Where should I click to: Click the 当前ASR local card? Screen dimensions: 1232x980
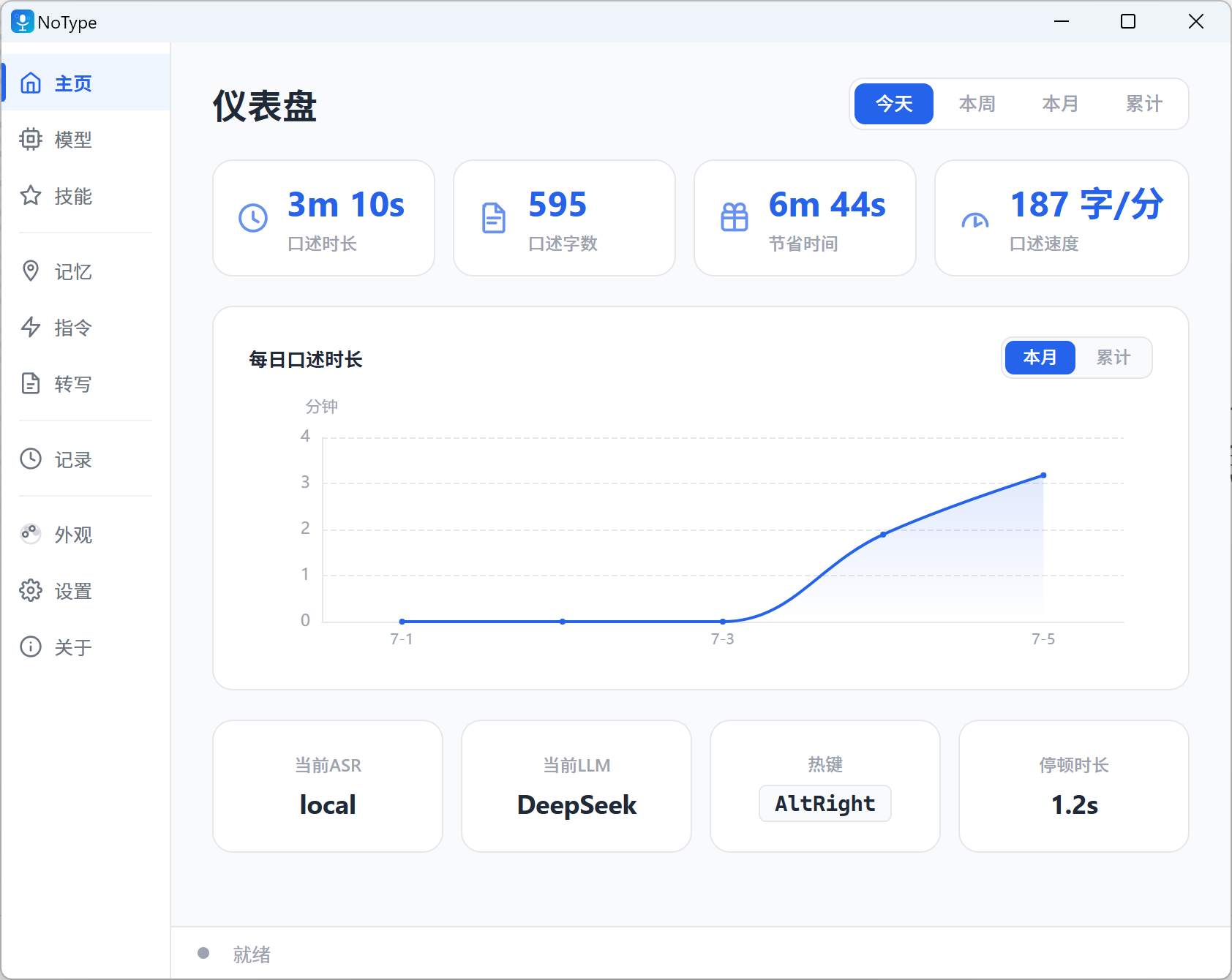point(328,786)
